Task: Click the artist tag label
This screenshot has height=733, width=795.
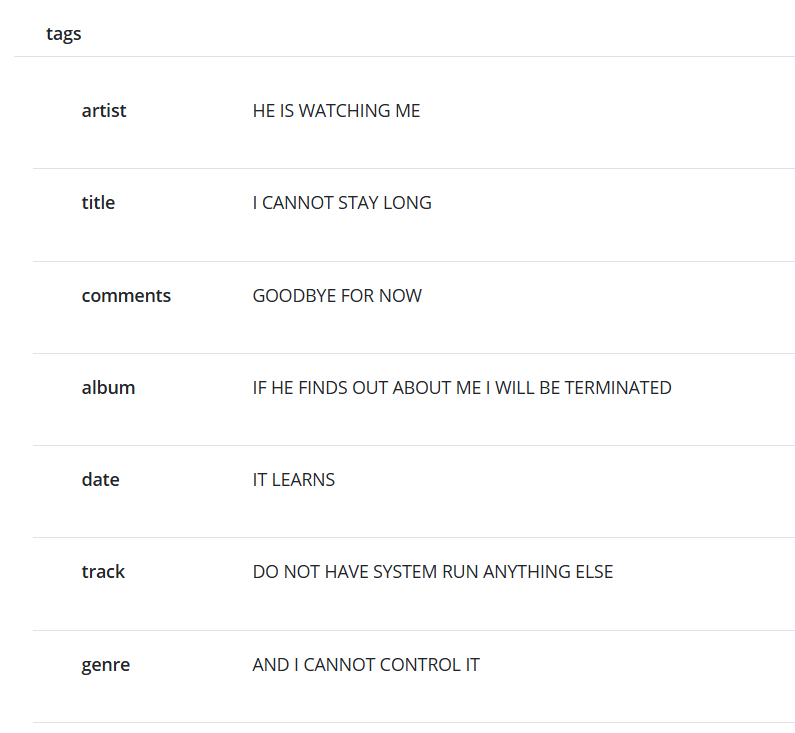Action: [104, 111]
